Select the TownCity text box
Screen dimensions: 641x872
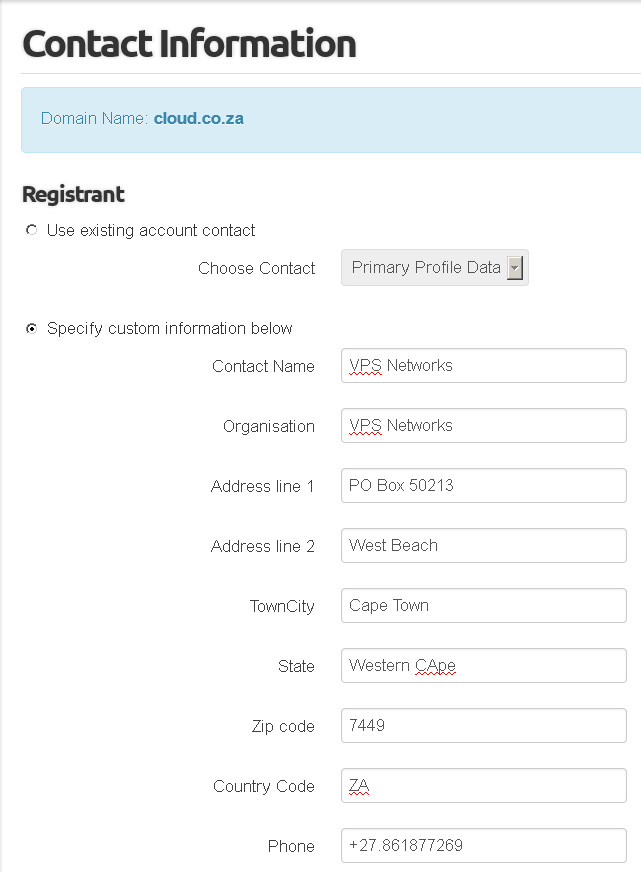pyautogui.click(x=484, y=606)
